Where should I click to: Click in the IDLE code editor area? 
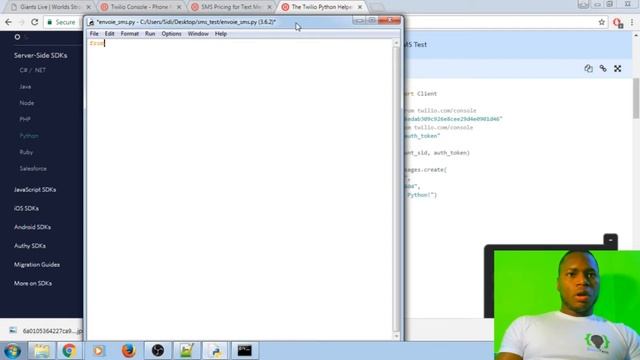point(240,189)
